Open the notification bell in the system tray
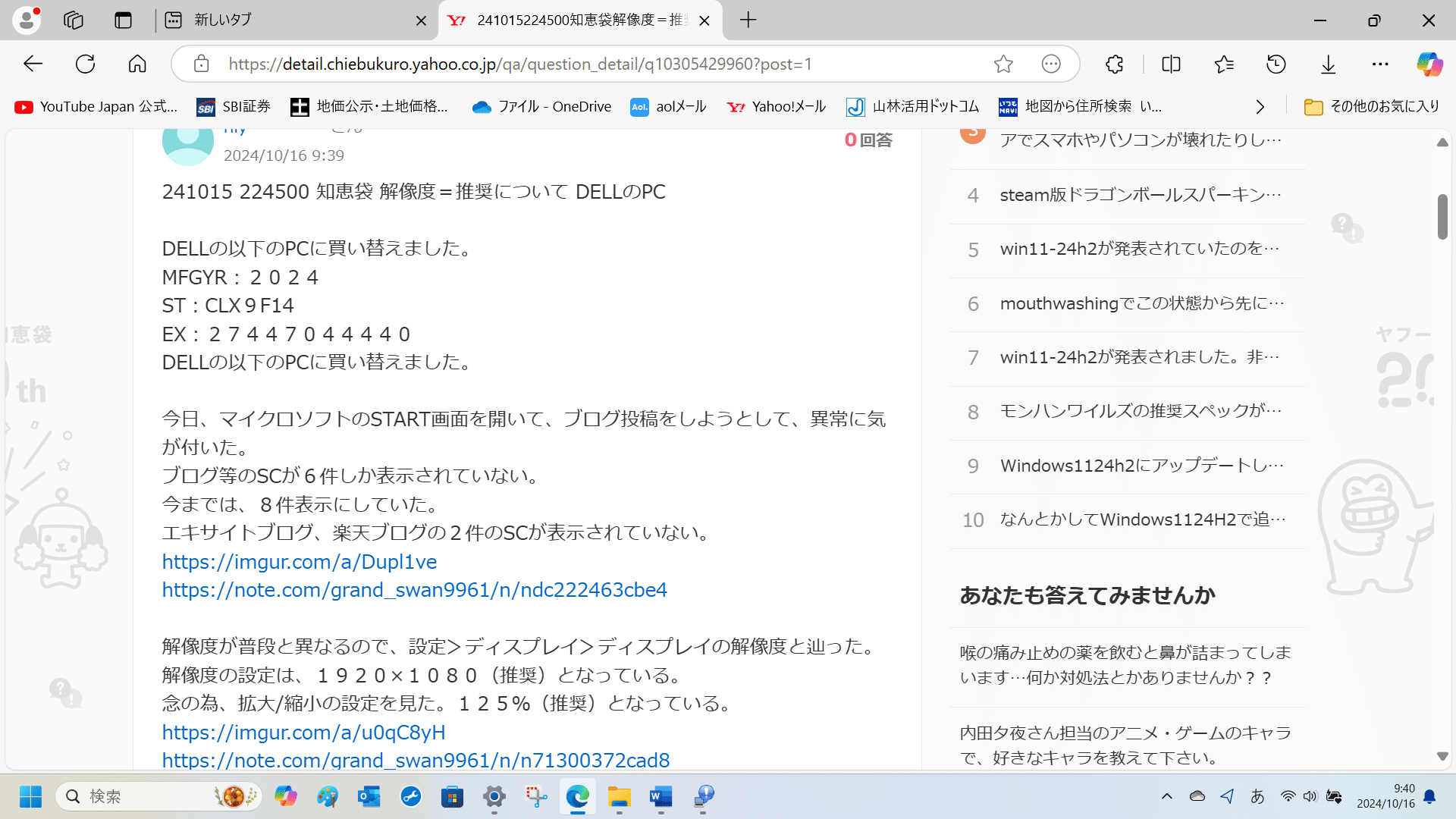Screen dimensions: 1456x819 click(1429, 797)
